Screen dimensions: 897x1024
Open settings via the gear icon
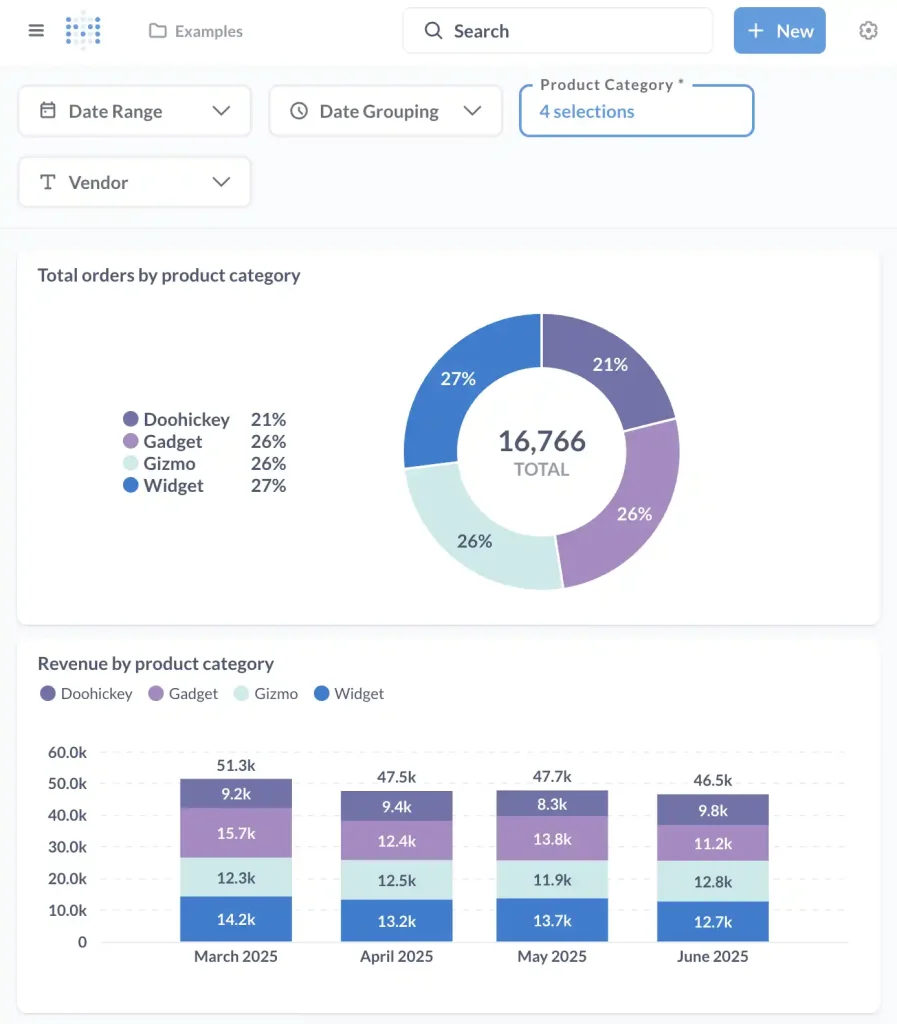click(868, 31)
